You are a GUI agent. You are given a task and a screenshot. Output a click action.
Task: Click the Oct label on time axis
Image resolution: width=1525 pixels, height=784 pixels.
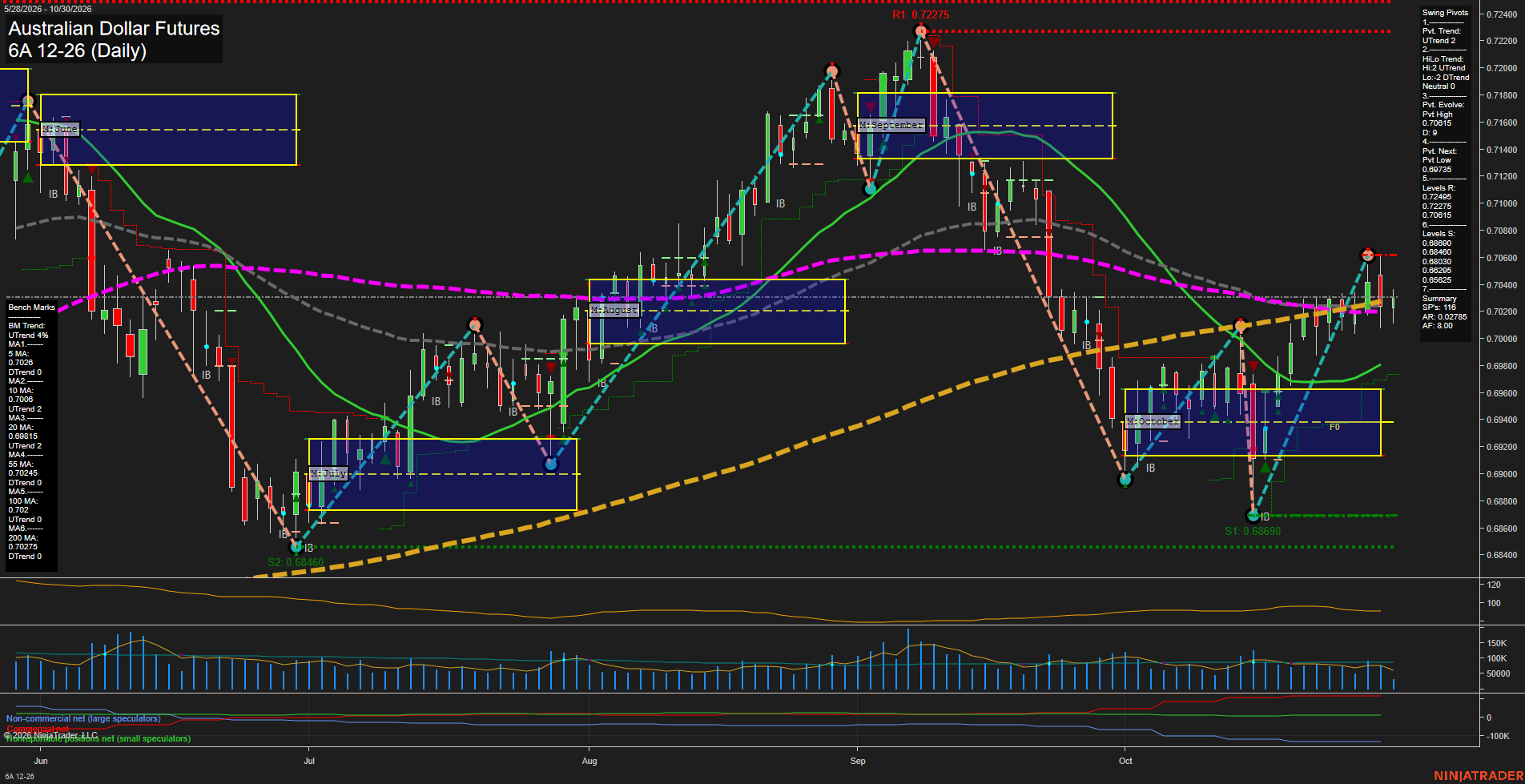coord(1125,761)
